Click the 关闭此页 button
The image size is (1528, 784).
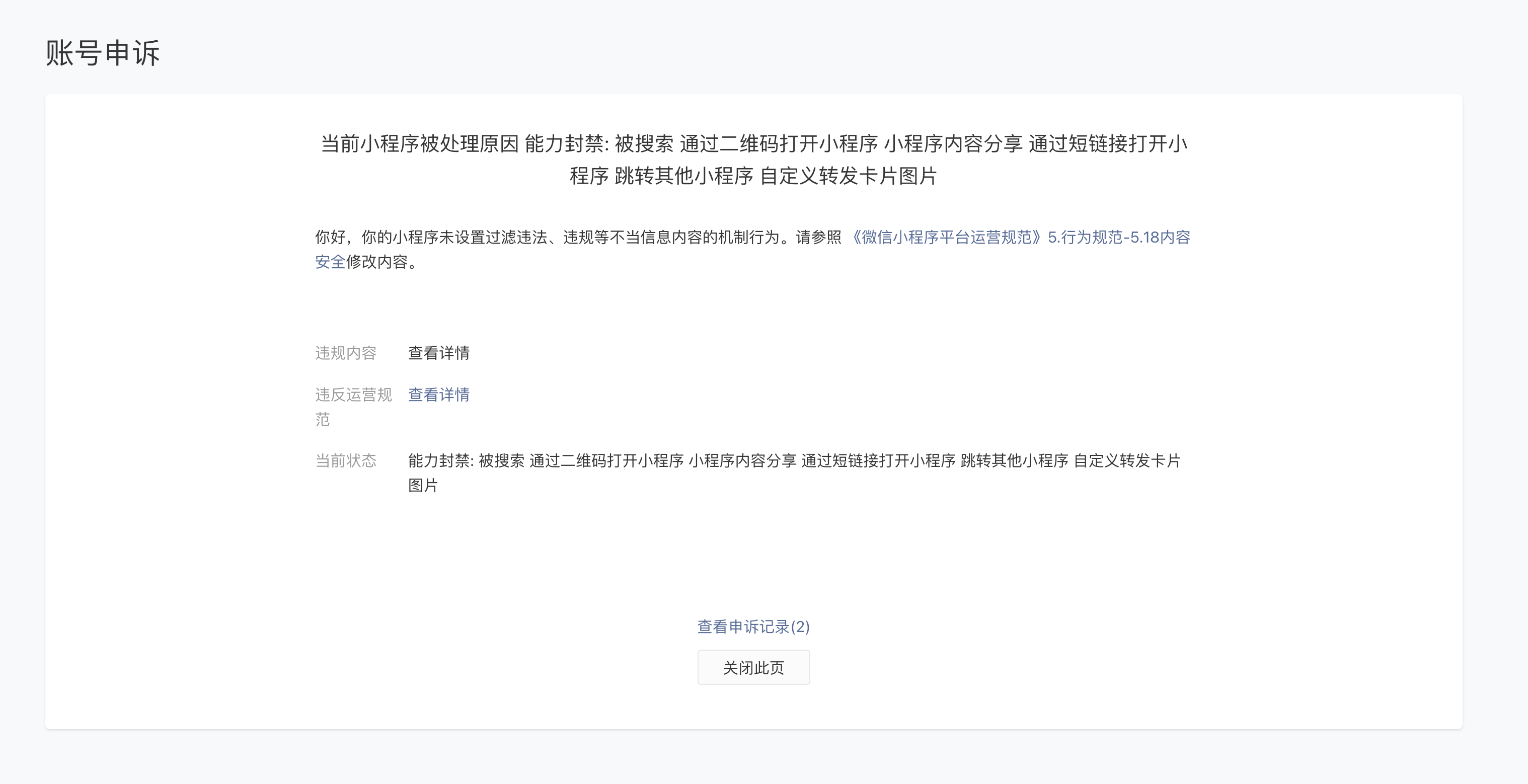click(x=753, y=668)
